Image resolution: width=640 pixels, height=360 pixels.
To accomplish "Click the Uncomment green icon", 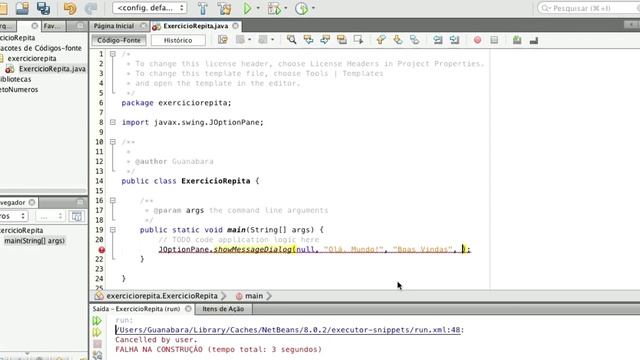I will click(517, 40).
